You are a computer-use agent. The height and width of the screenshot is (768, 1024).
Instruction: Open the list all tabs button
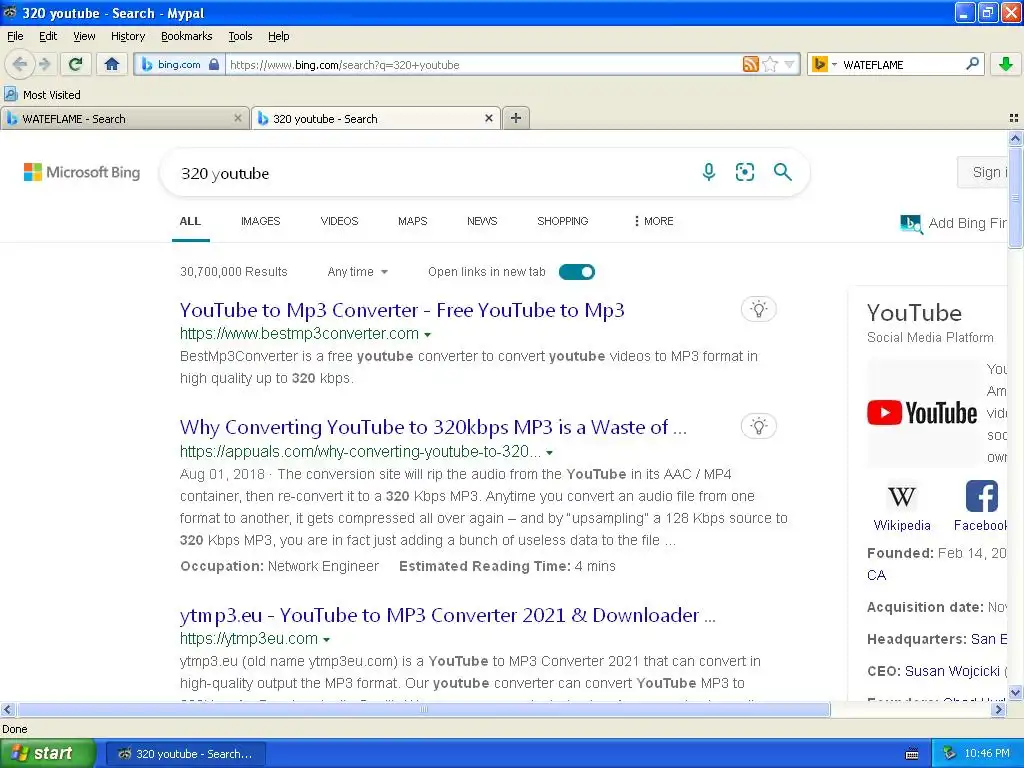coord(1014,118)
